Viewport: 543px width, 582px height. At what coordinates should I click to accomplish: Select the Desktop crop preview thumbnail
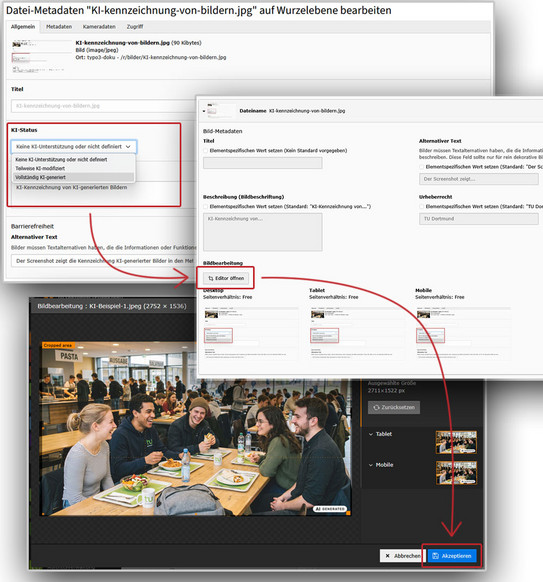pos(251,334)
